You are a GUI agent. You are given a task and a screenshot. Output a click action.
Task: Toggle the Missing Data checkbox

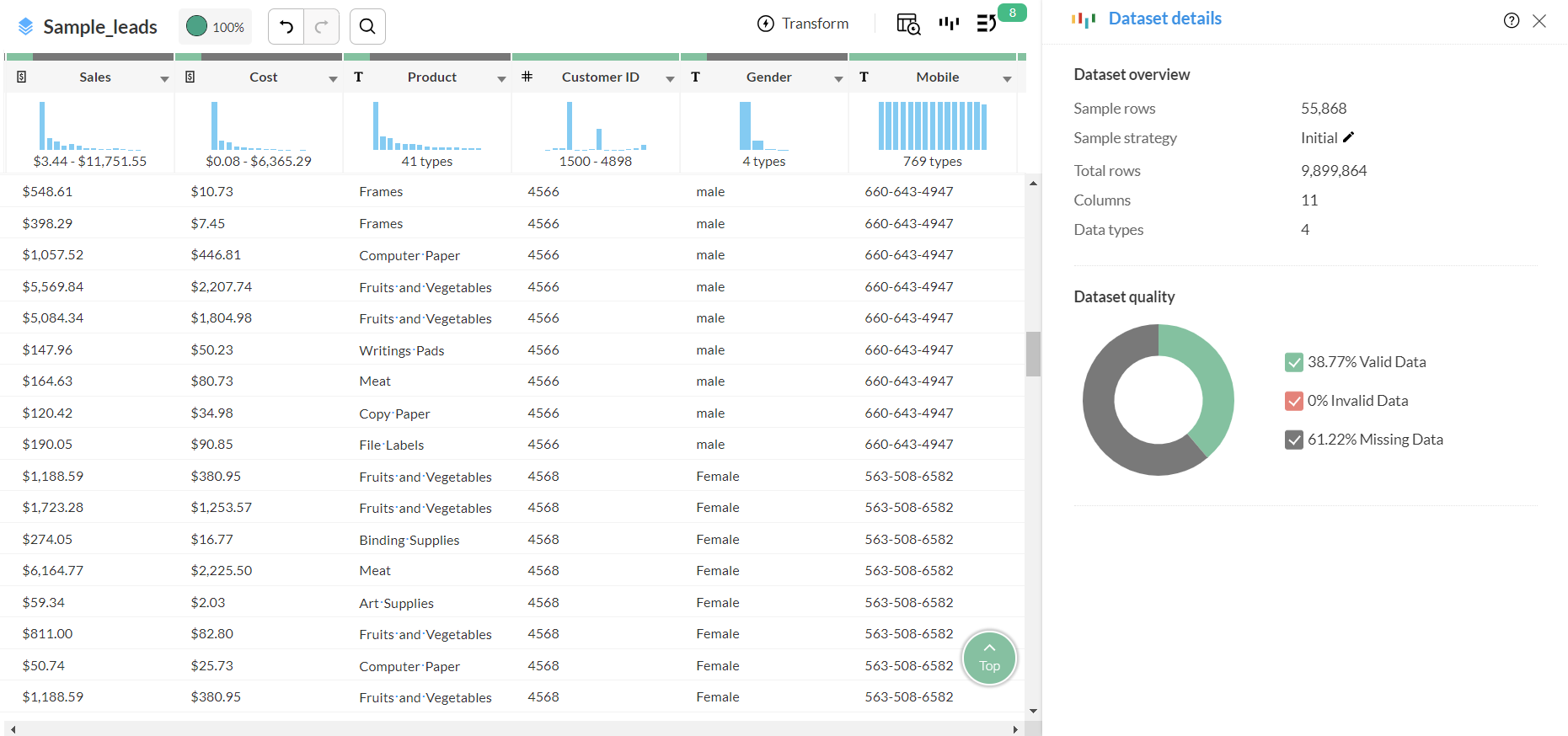point(1294,440)
